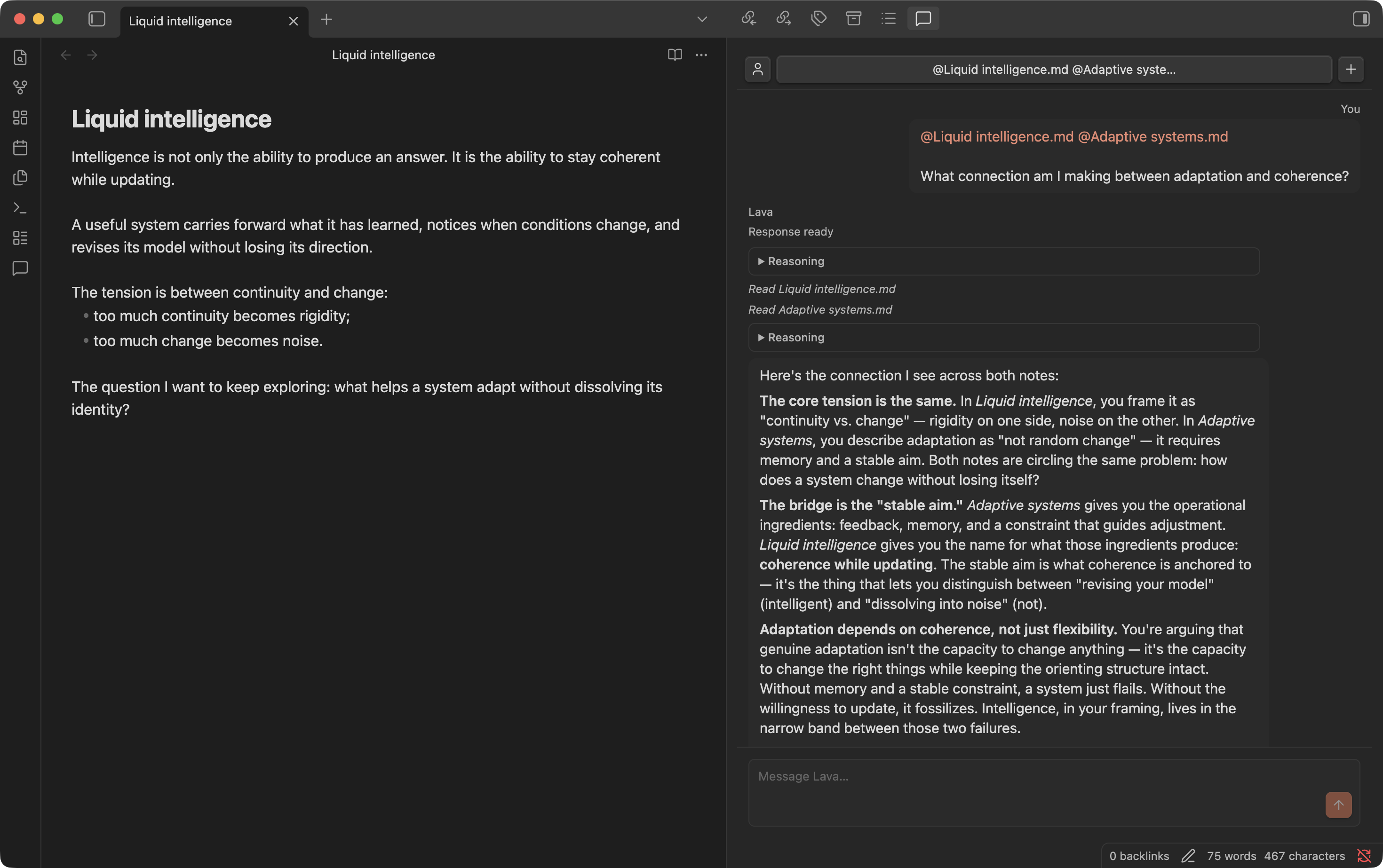Click the 0 backlinks status item

tap(1138, 856)
